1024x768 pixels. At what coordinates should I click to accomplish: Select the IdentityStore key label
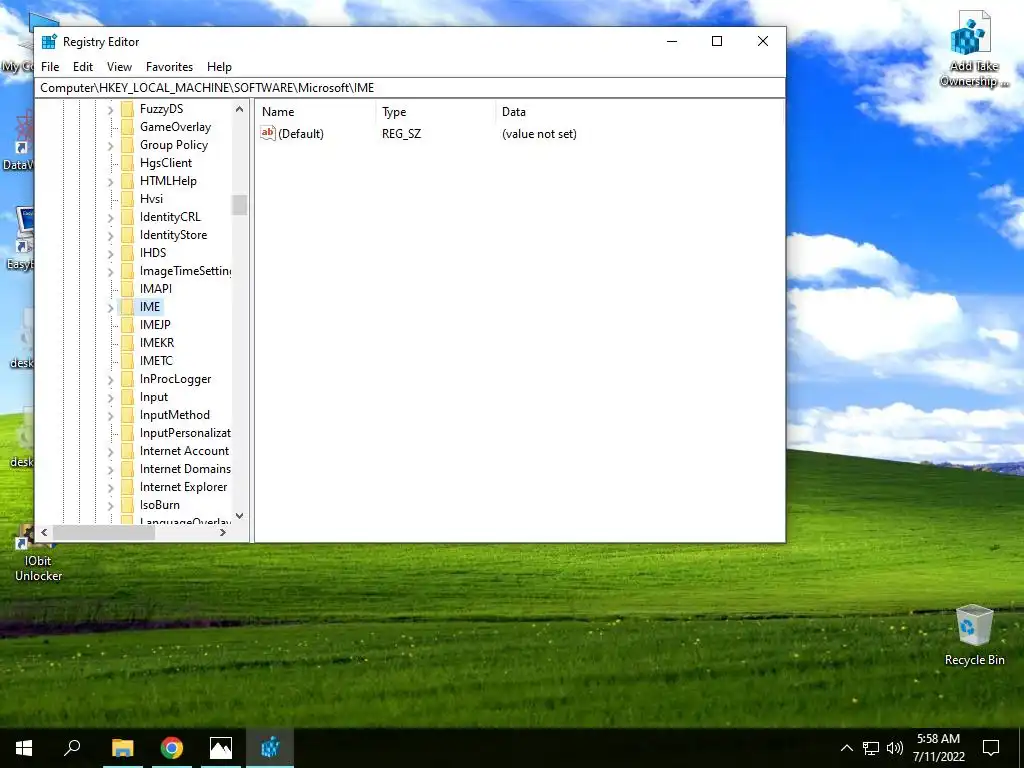[173, 235]
